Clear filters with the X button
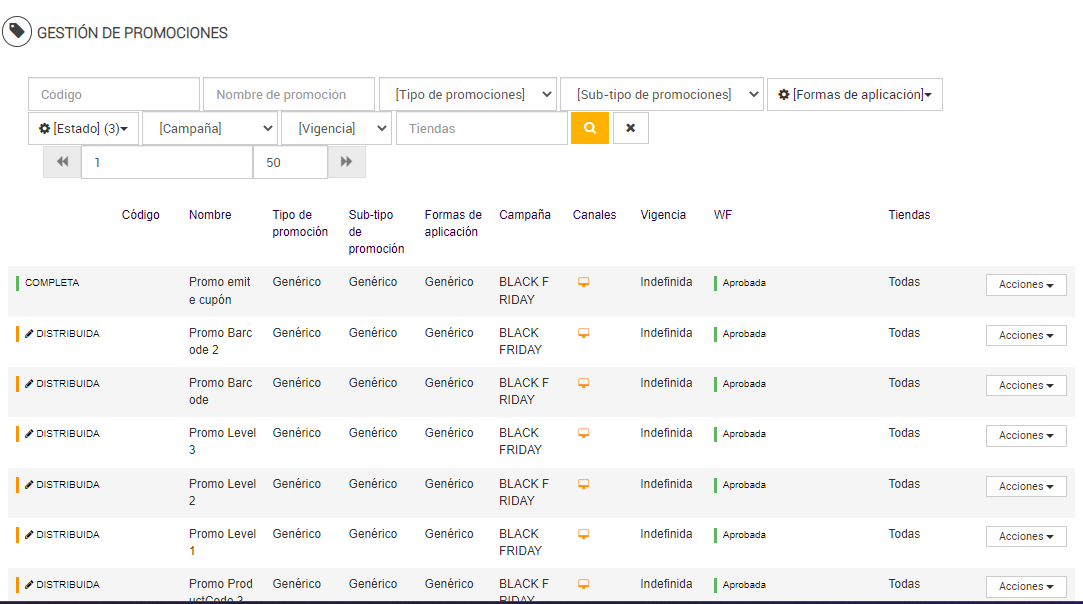Image resolution: width=1083 pixels, height=604 pixels. tap(631, 128)
